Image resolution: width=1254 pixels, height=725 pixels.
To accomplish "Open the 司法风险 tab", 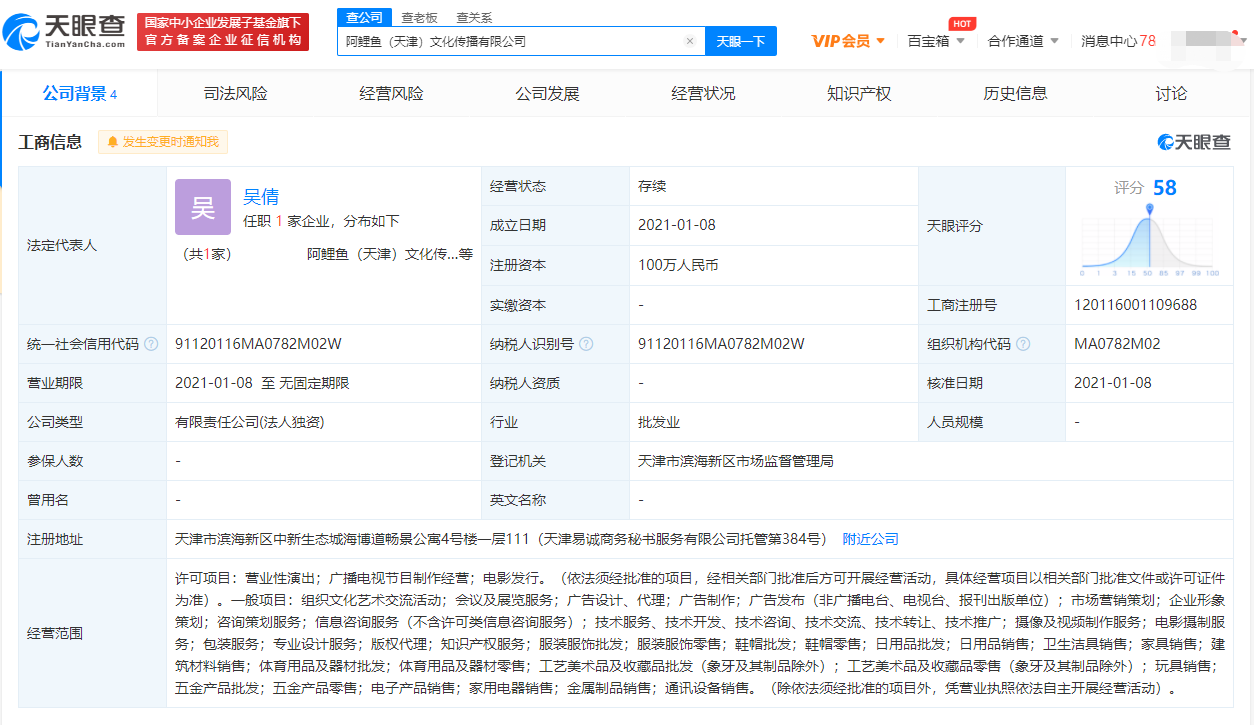I will pyautogui.click(x=235, y=93).
